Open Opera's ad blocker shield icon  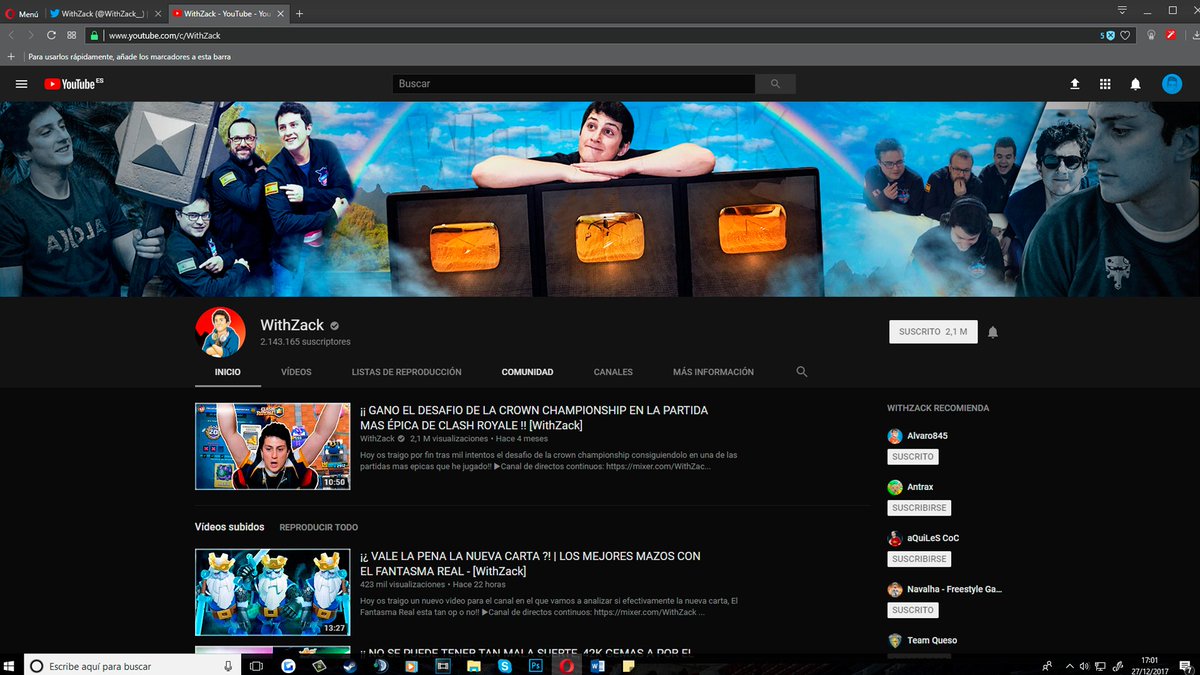(x=1109, y=33)
